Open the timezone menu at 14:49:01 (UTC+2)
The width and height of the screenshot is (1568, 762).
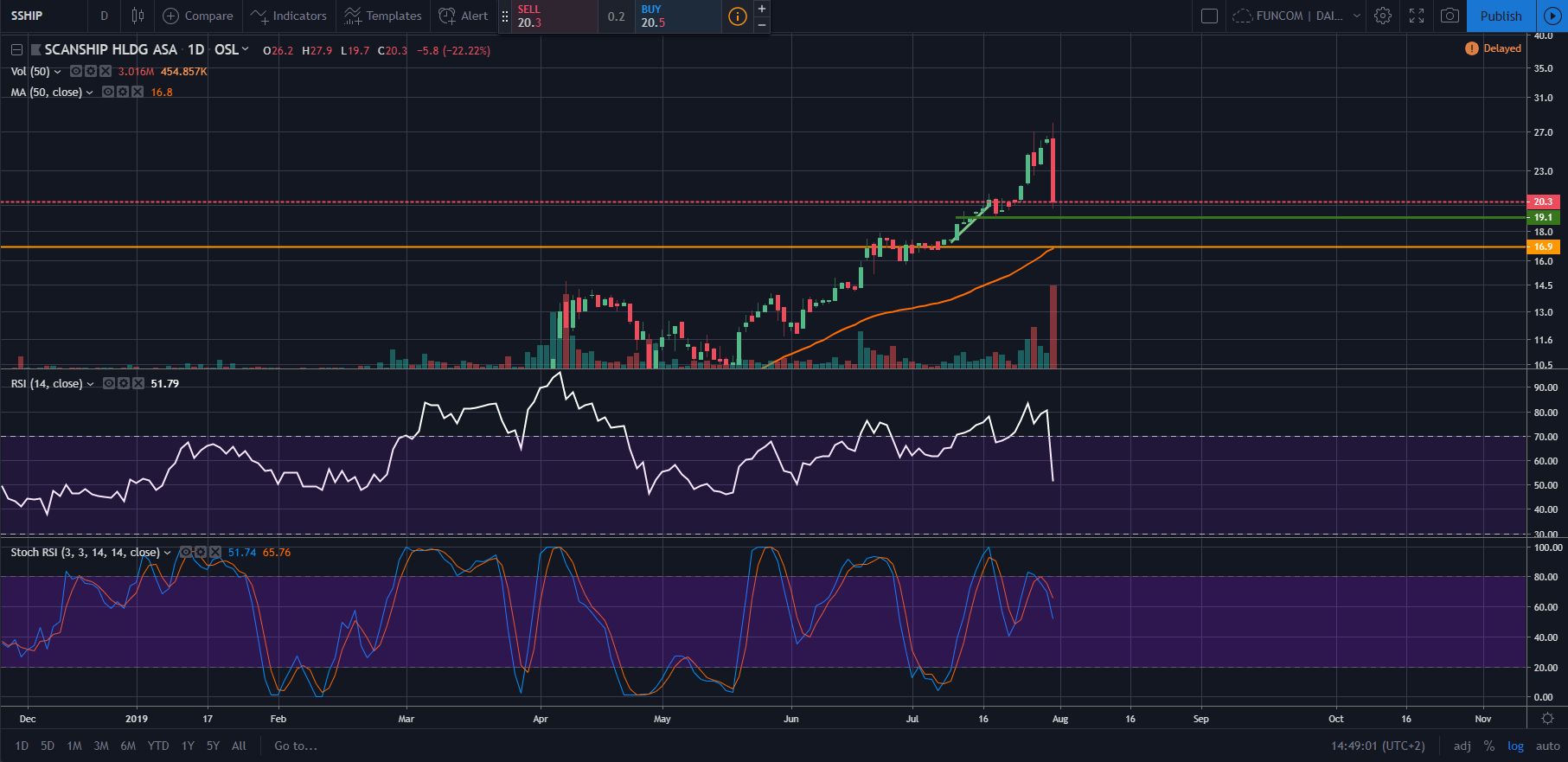tap(1378, 746)
